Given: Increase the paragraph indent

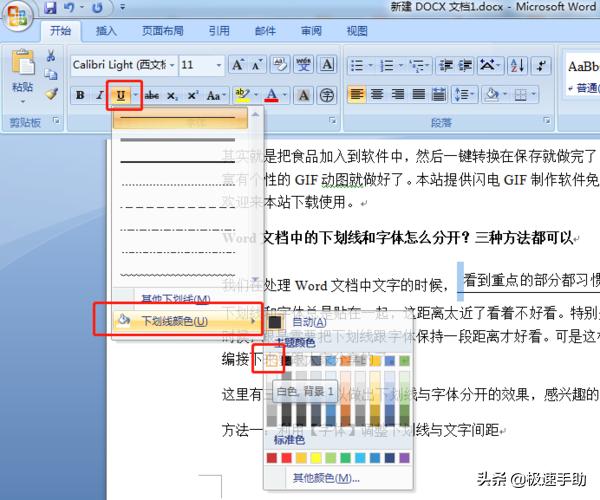Looking at the screenshot, I should click(465, 65).
